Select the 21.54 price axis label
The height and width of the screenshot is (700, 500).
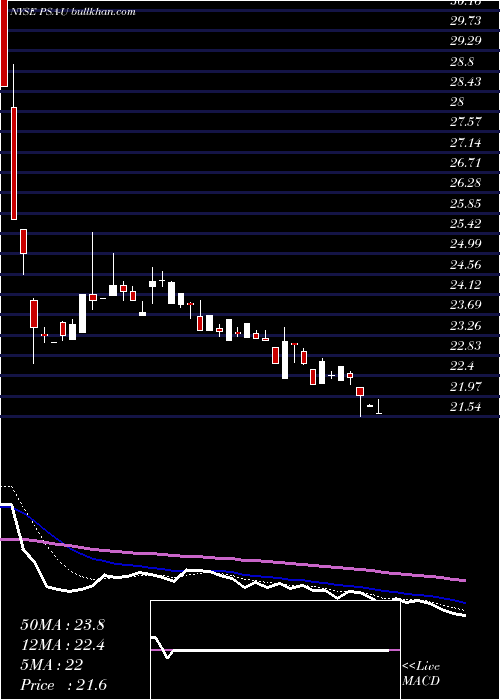coord(466,407)
